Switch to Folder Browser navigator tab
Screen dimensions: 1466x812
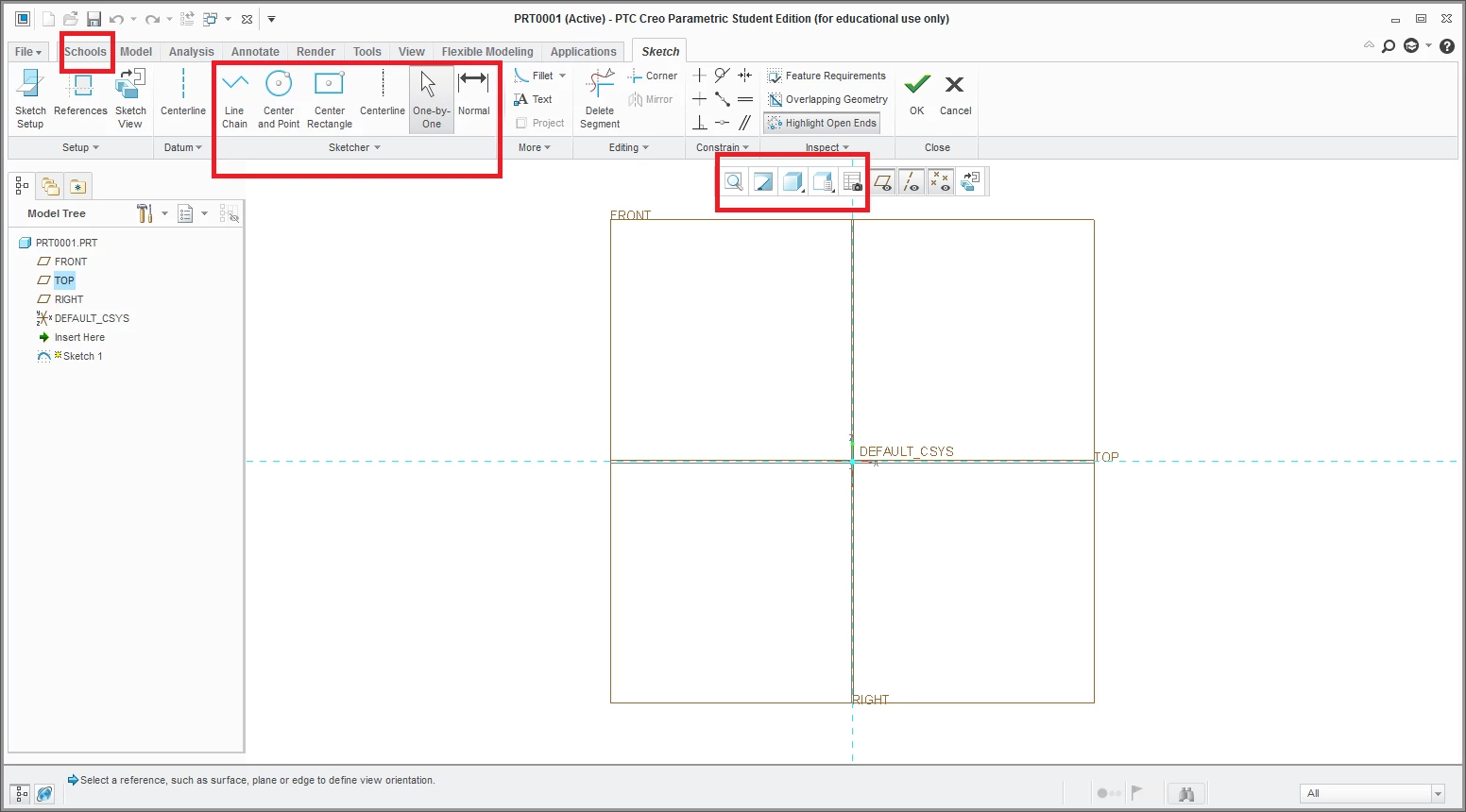50,186
